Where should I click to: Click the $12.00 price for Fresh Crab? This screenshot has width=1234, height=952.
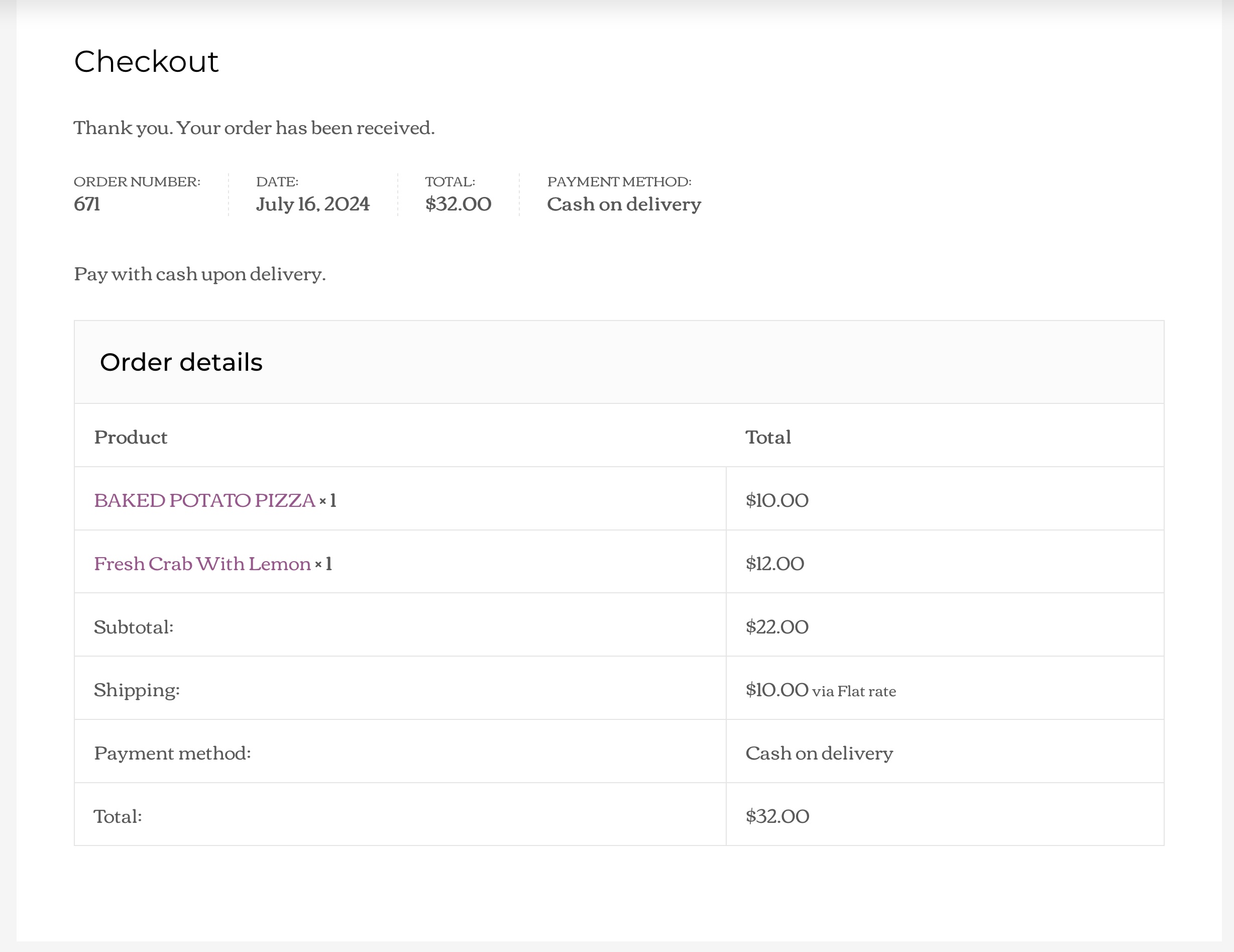tap(774, 564)
